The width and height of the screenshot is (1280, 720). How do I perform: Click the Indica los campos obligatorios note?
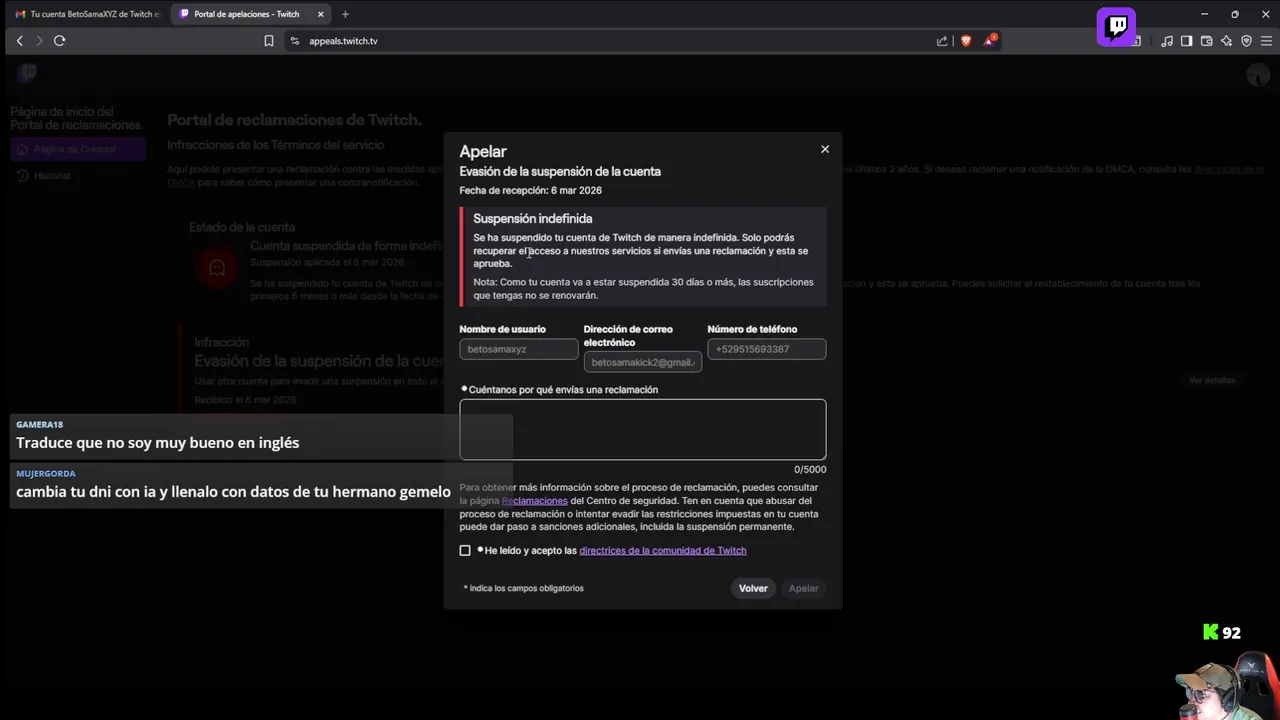524,588
